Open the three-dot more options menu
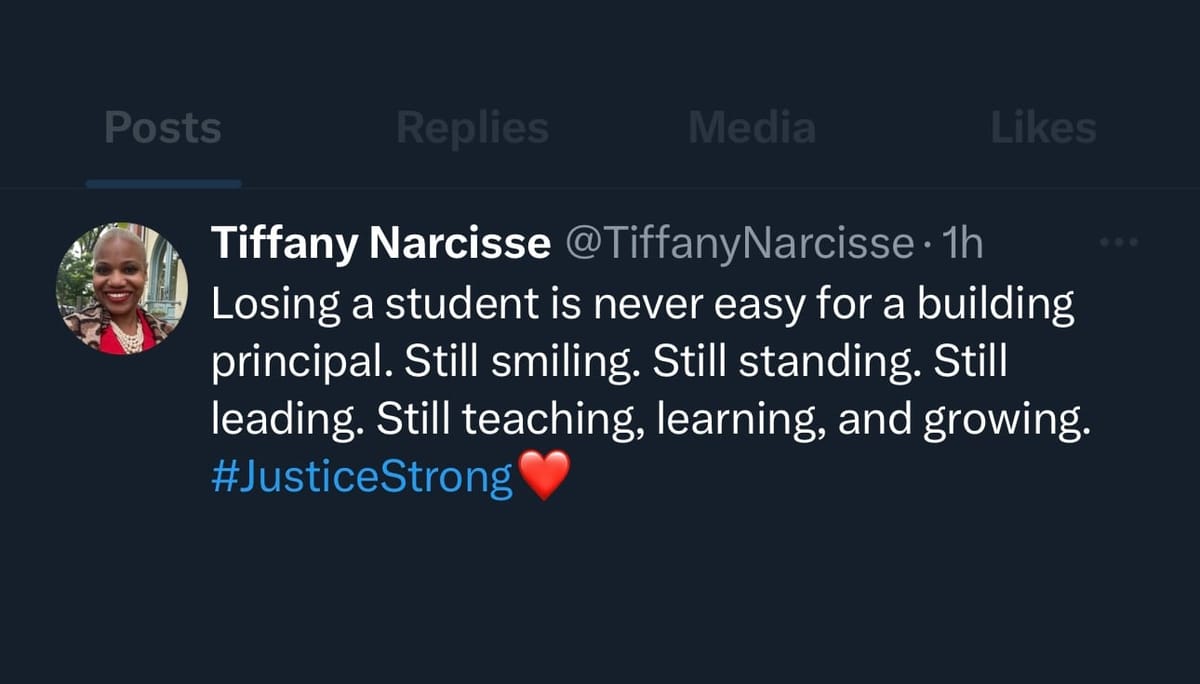Image resolution: width=1200 pixels, height=684 pixels. pyautogui.click(x=1118, y=243)
